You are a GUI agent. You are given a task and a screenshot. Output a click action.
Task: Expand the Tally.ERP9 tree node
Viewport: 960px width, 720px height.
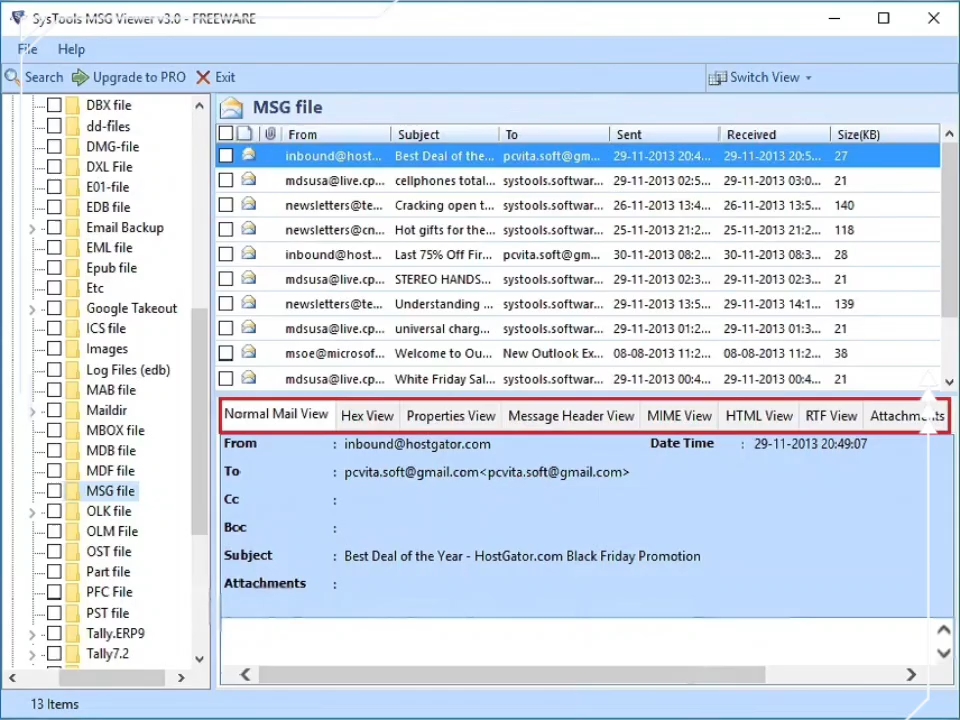coord(32,633)
